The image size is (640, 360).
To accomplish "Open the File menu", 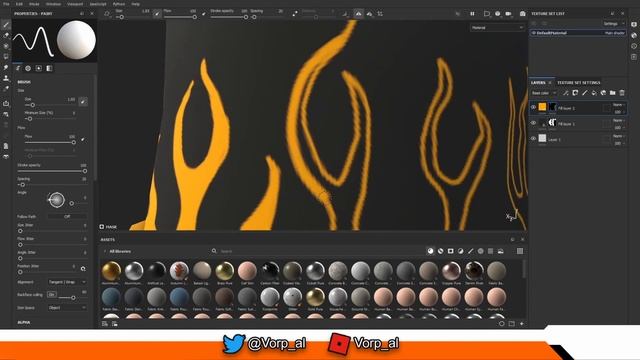I will click(6, 4).
